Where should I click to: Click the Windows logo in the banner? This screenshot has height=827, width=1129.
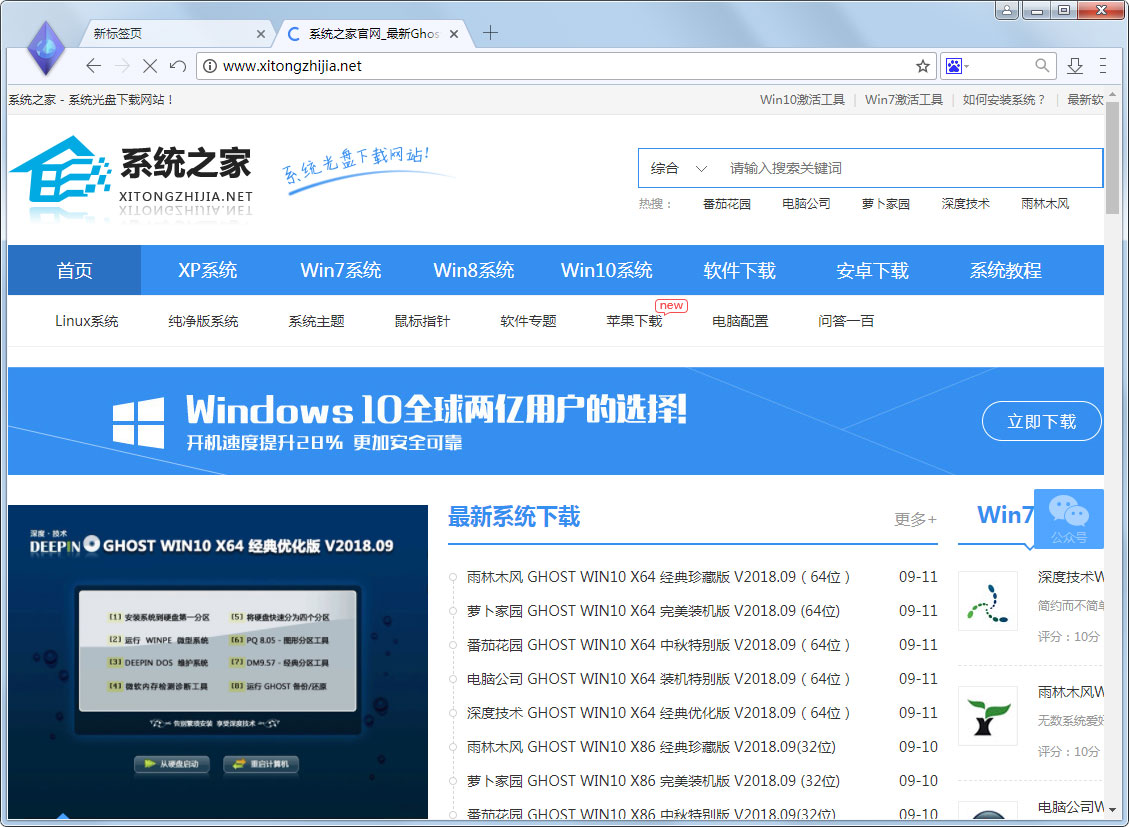click(138, 422)
